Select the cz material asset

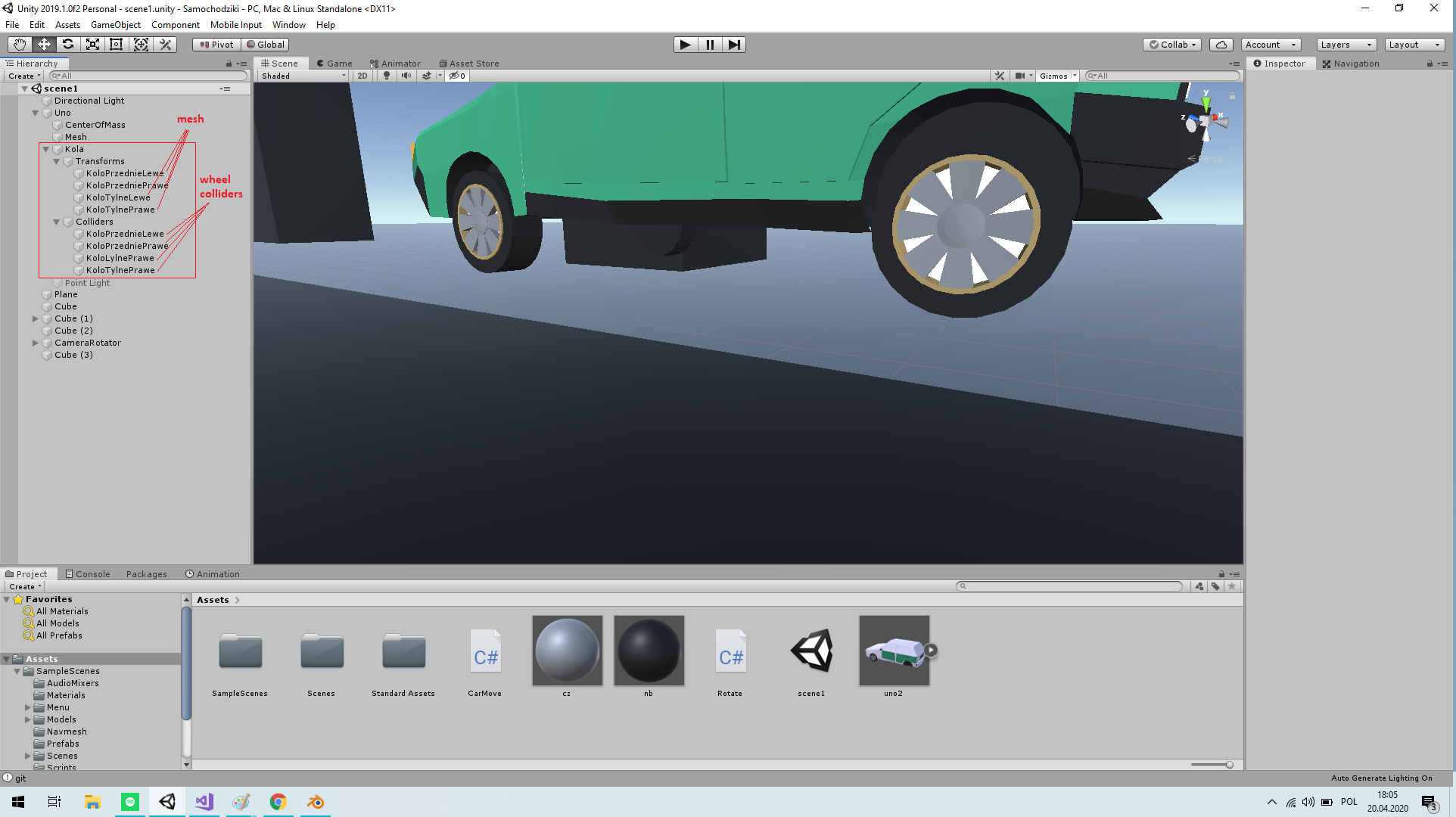[x=567, y=657]
